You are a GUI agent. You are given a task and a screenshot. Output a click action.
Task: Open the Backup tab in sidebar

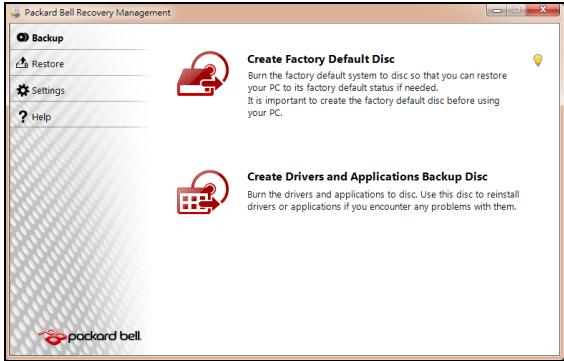click(x=79, y=37)
